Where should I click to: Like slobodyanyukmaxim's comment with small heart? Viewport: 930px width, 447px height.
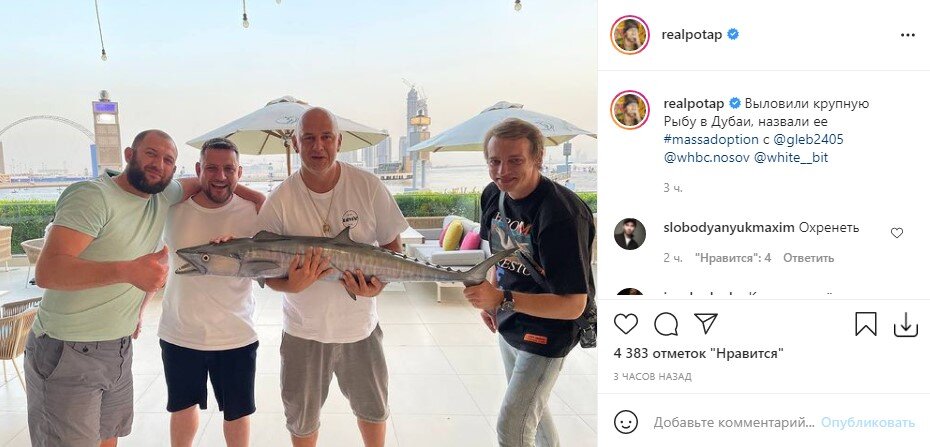click(x=897, y=233)
